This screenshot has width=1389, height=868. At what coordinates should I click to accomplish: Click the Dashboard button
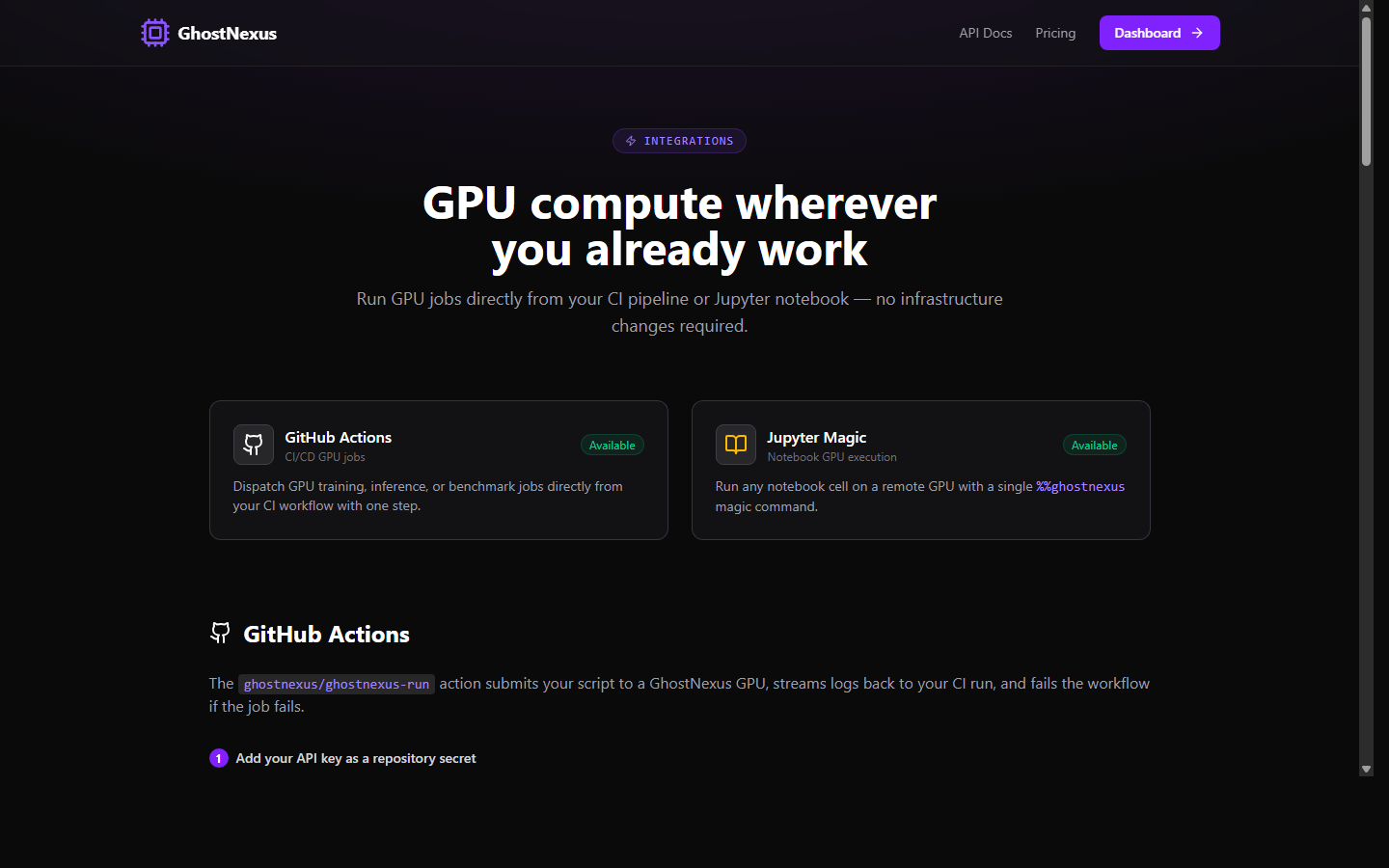click(x=1159, y=32)
